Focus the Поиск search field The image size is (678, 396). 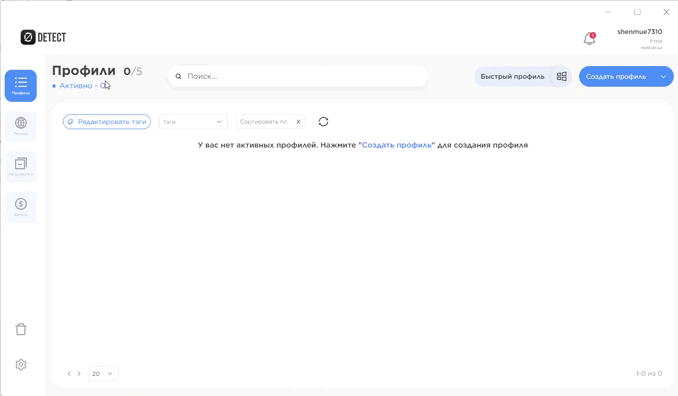pos(297,76)
